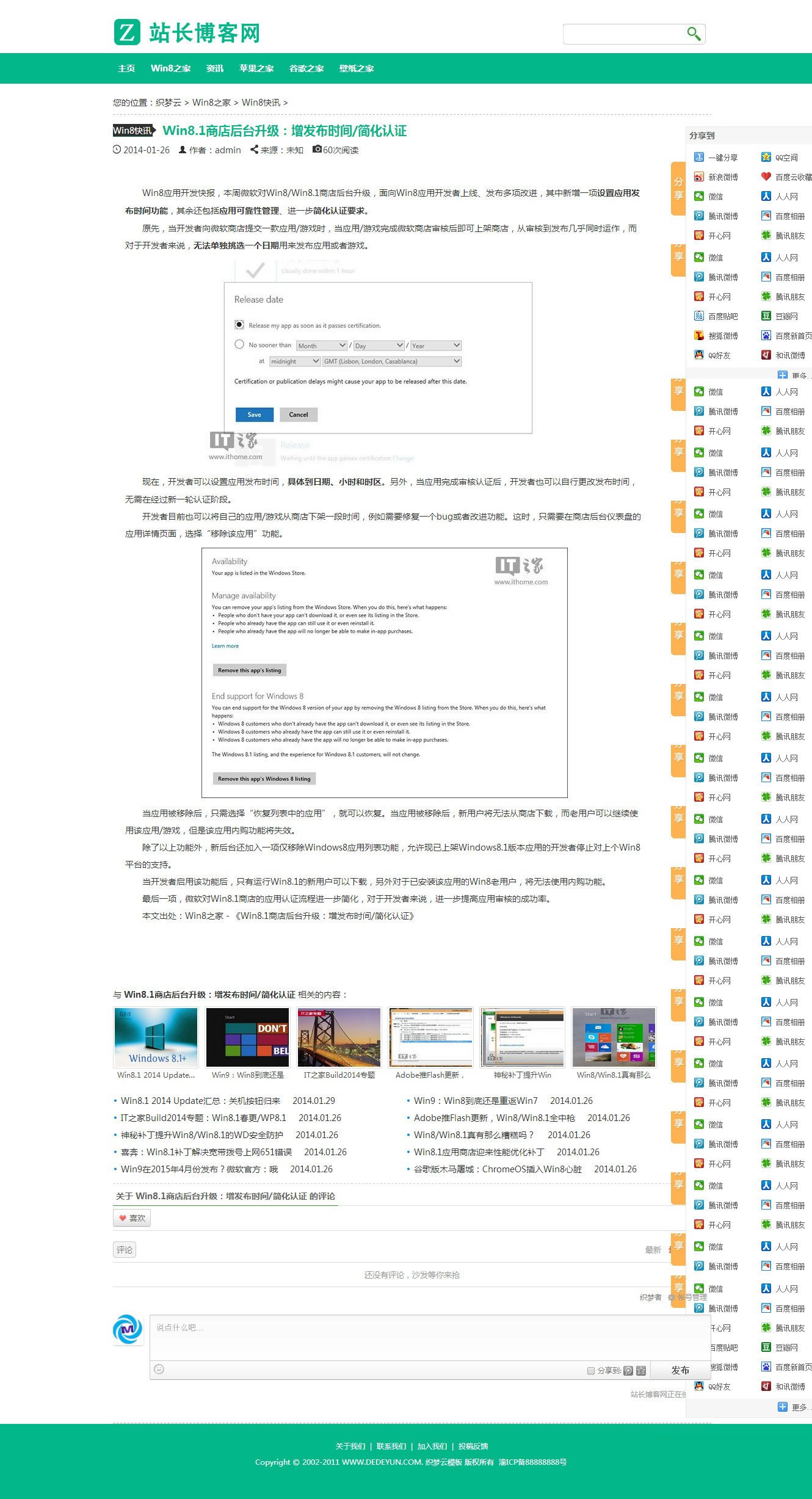Switch to the 评论 comments tab

click(125, 1250)
